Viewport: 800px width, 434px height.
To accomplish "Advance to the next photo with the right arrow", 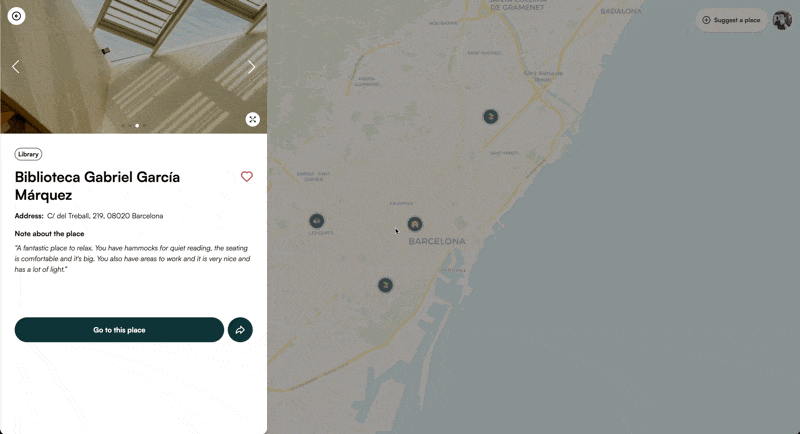I will coord(252,67).
